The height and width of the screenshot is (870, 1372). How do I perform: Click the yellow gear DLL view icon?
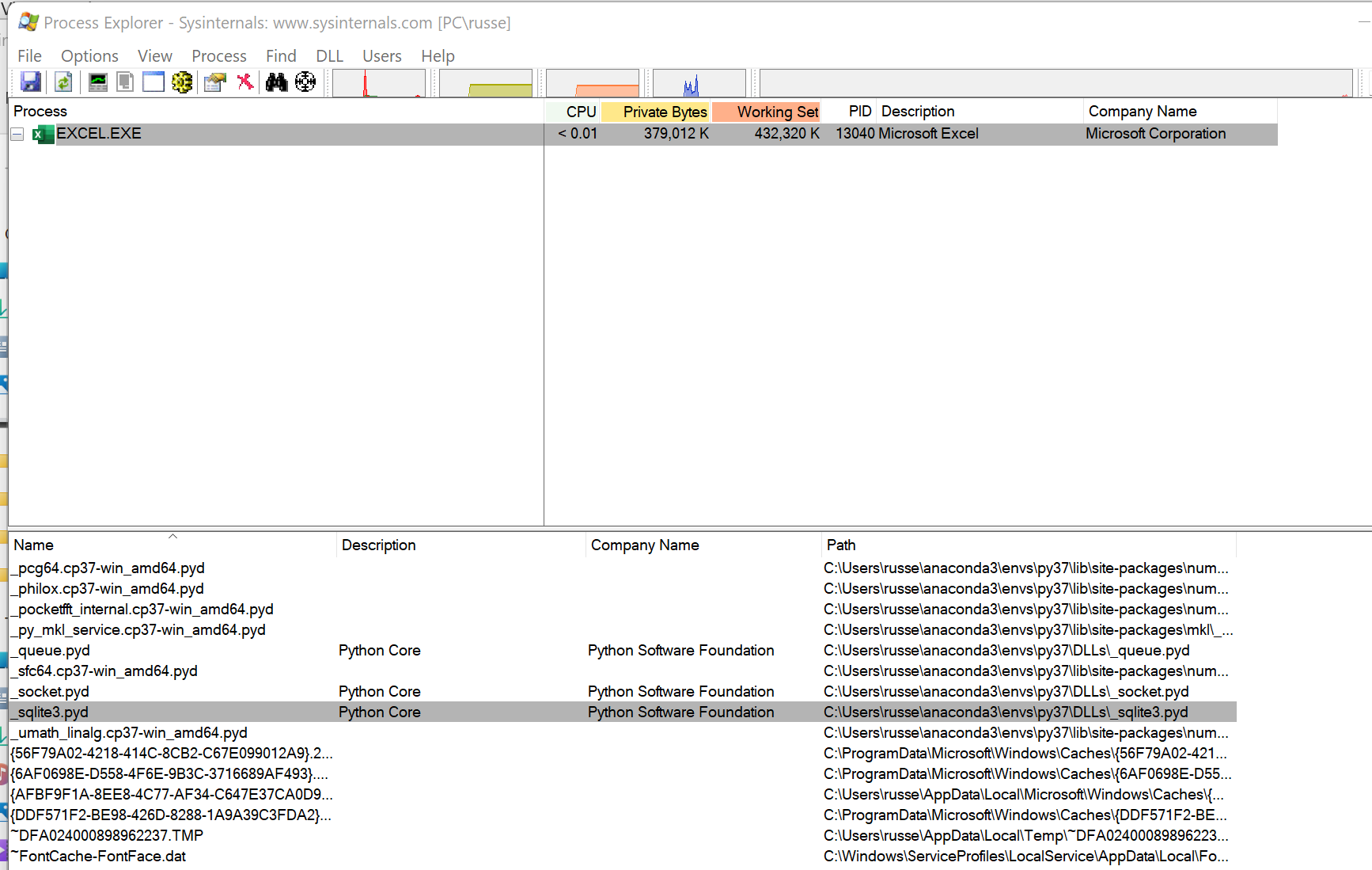click(x=183, y=82)
